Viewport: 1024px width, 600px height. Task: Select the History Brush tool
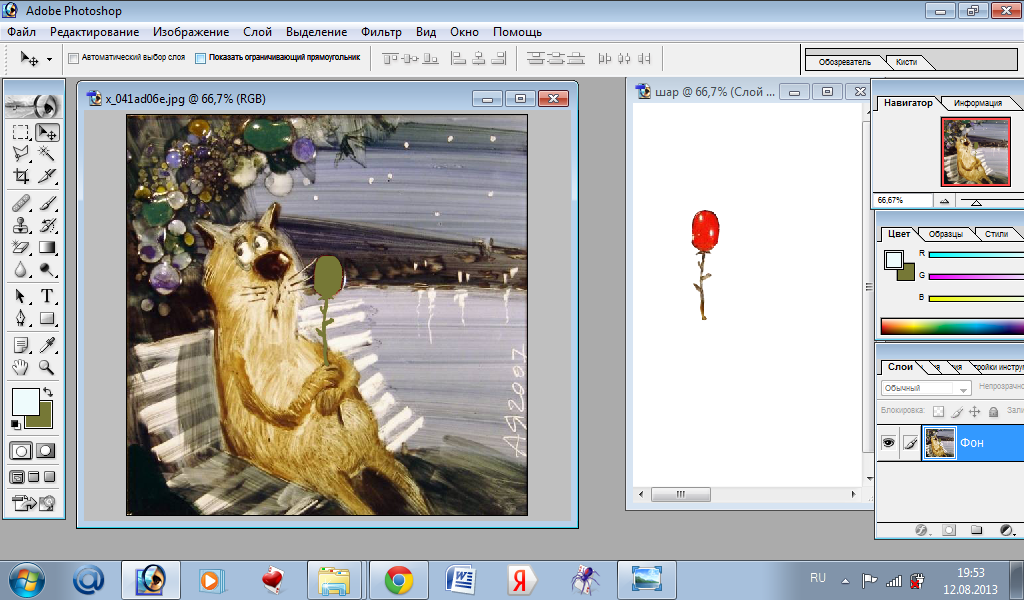click(47, 225)
